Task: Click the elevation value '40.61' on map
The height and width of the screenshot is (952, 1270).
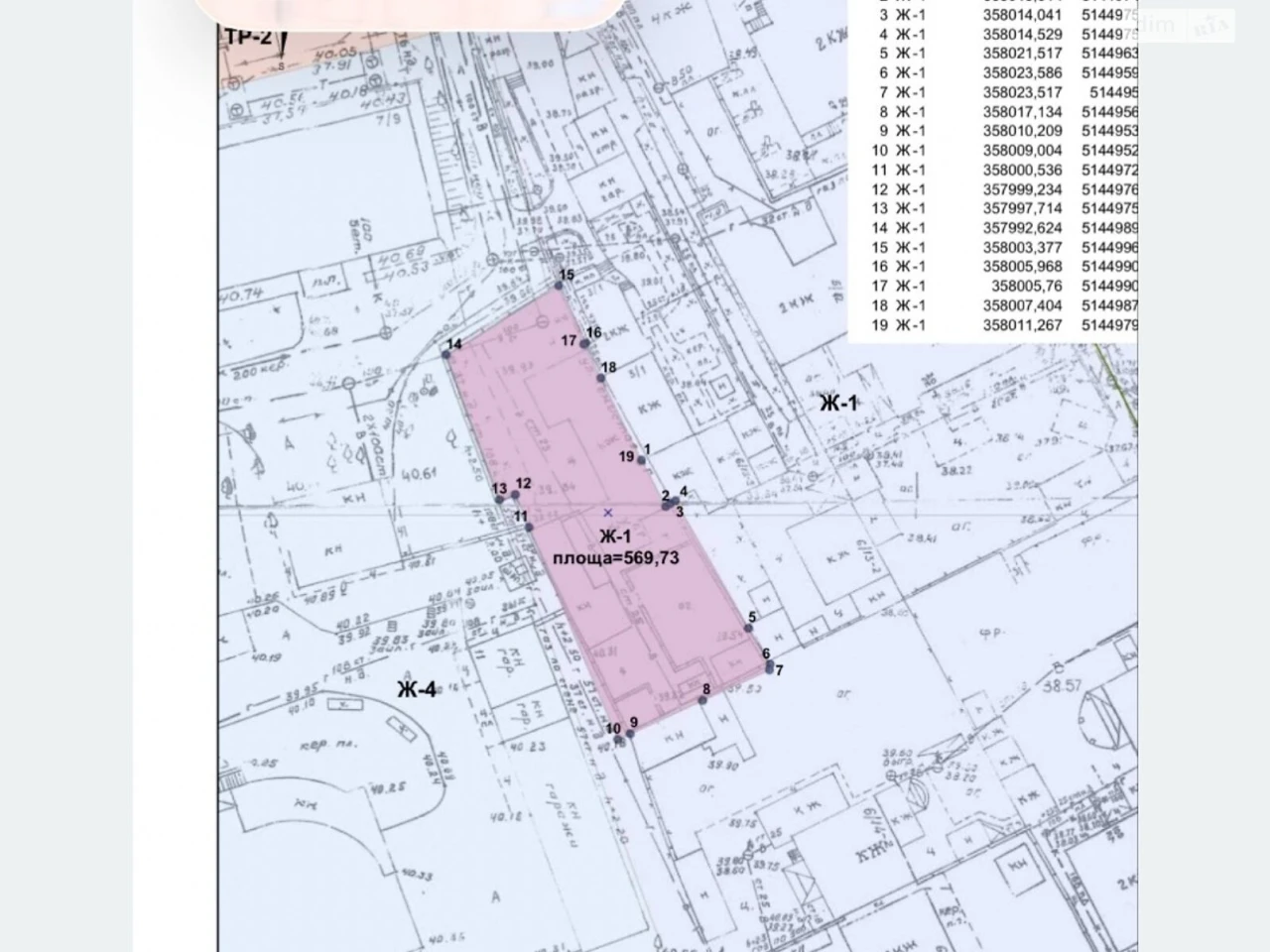Action: coord(418,474)
